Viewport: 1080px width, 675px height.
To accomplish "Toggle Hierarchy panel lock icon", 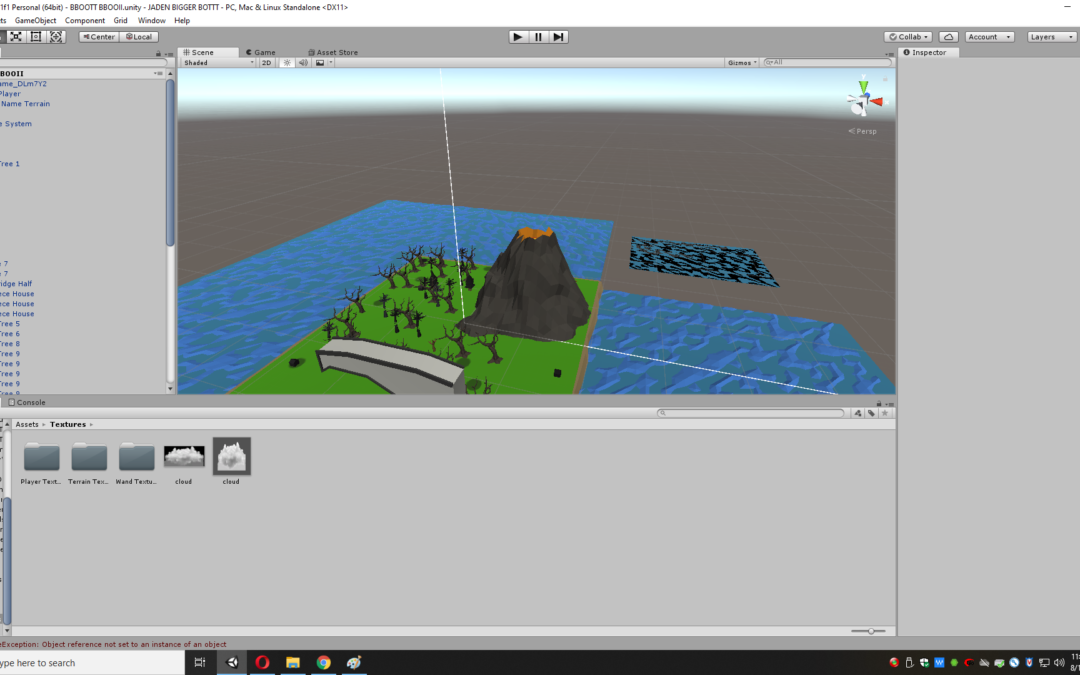I will point(158,53).
